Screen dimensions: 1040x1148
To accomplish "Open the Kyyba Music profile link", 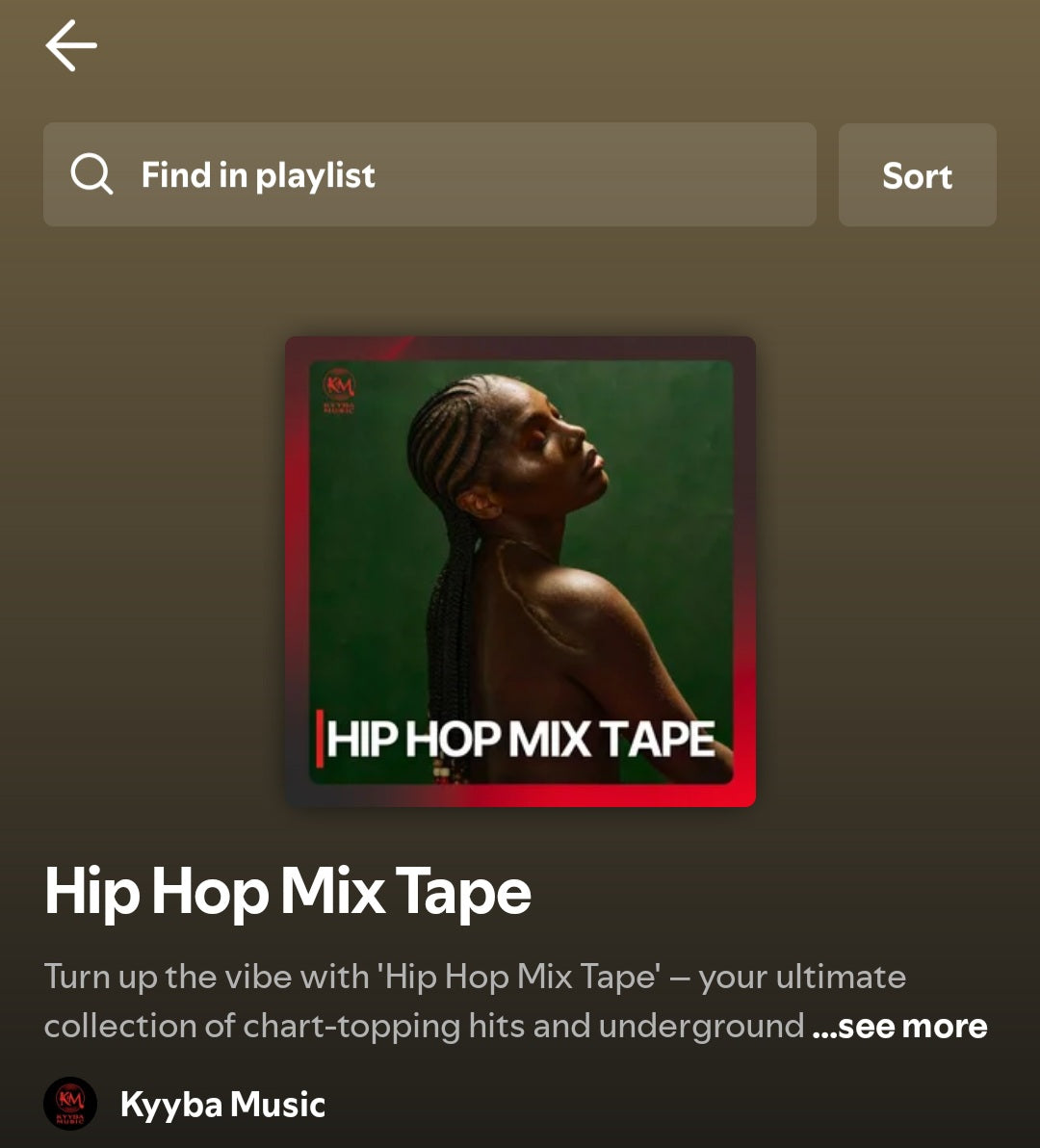I will tap(221, 1105).
